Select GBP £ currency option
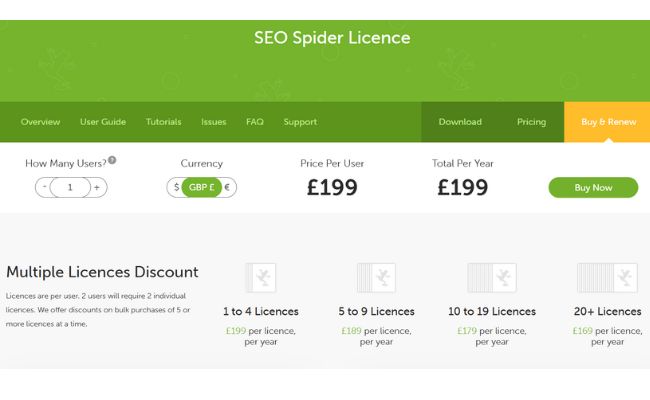This screenshot has height=400, width=650. 201,187
